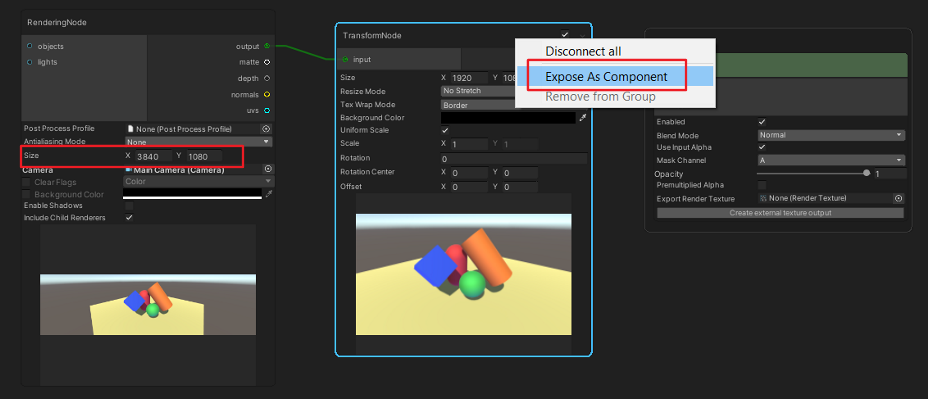Click the Rotation value field

pyautogui.click(x=514, y=159)
